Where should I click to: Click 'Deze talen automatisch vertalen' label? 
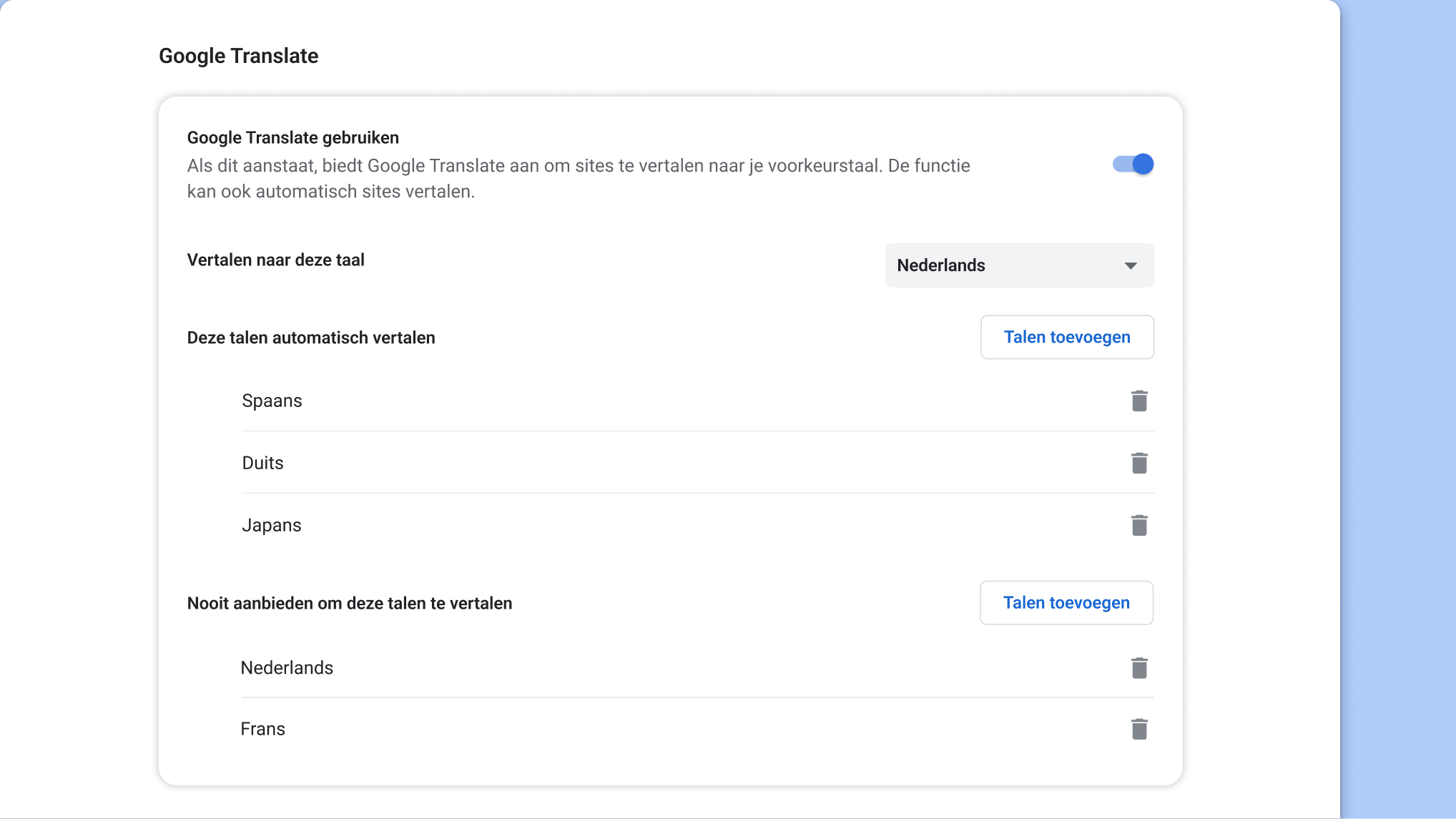[x=311, y=338]
